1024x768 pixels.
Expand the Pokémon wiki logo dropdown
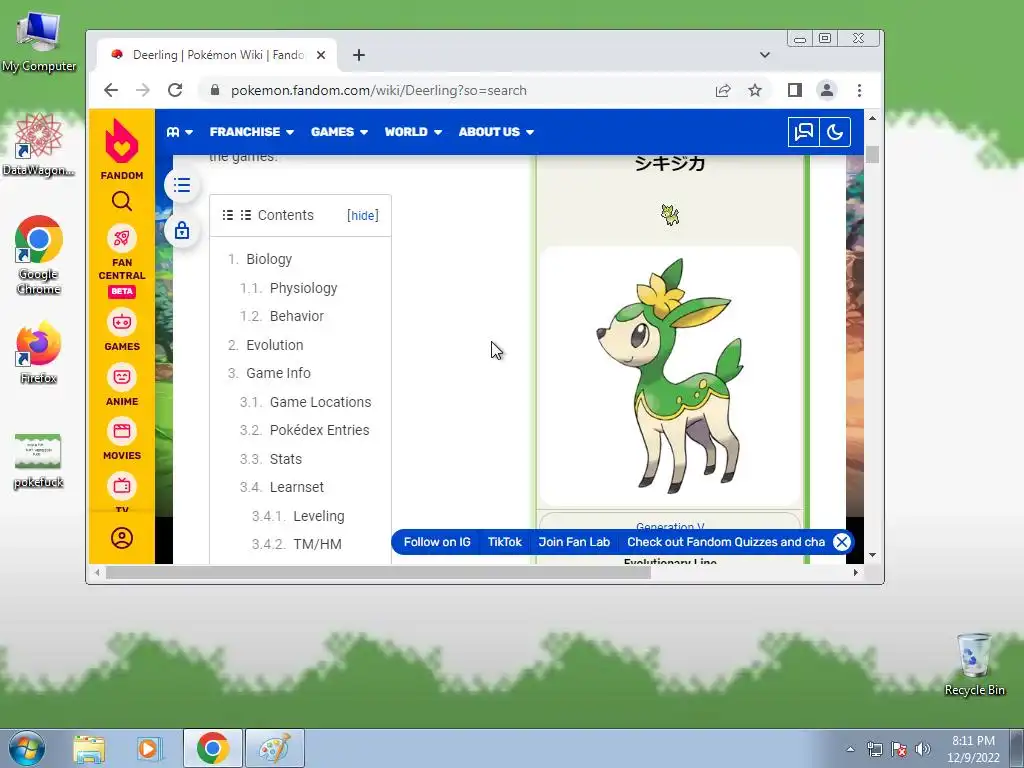(180, 132)
